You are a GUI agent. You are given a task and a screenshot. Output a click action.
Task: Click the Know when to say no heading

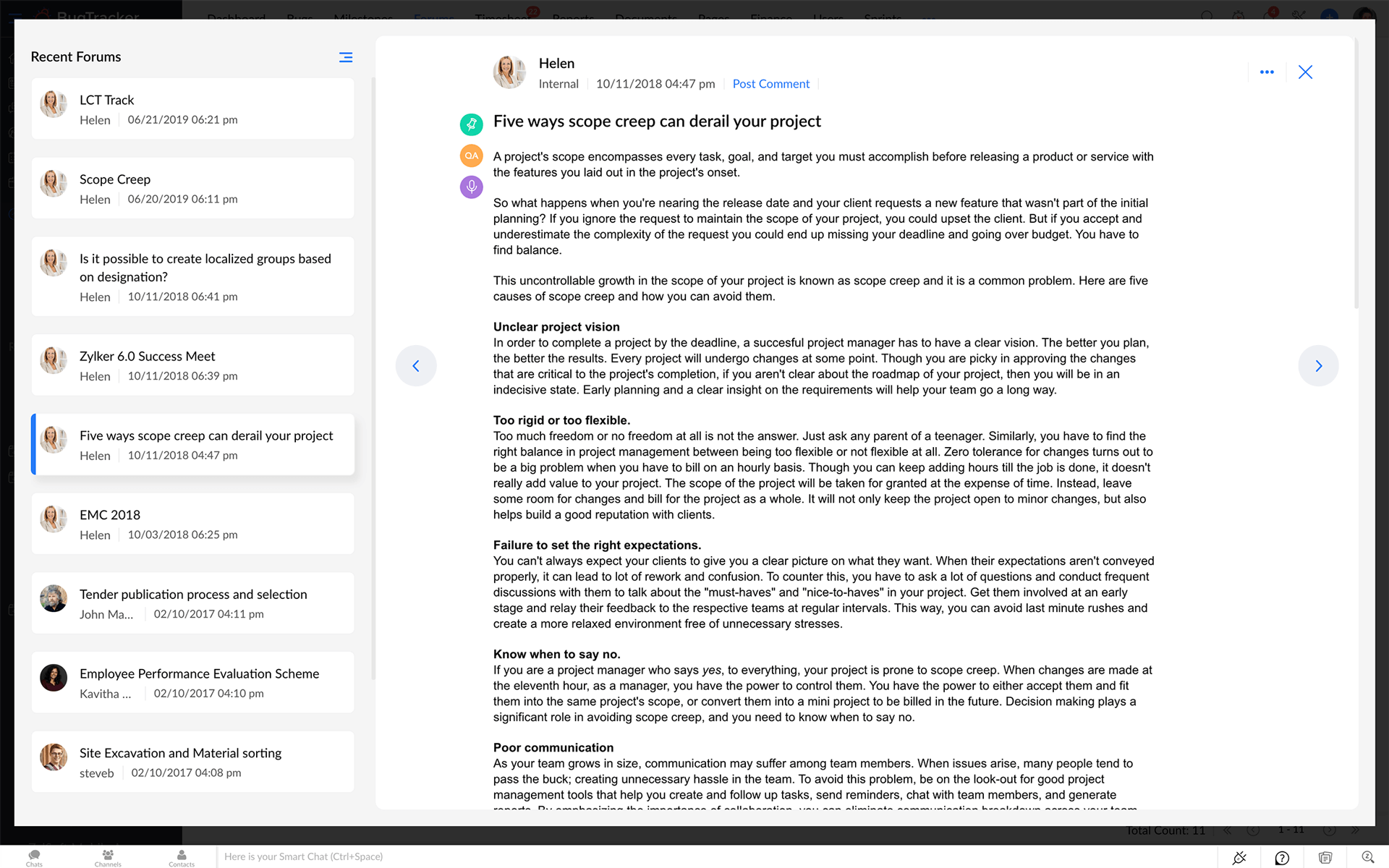556,655
